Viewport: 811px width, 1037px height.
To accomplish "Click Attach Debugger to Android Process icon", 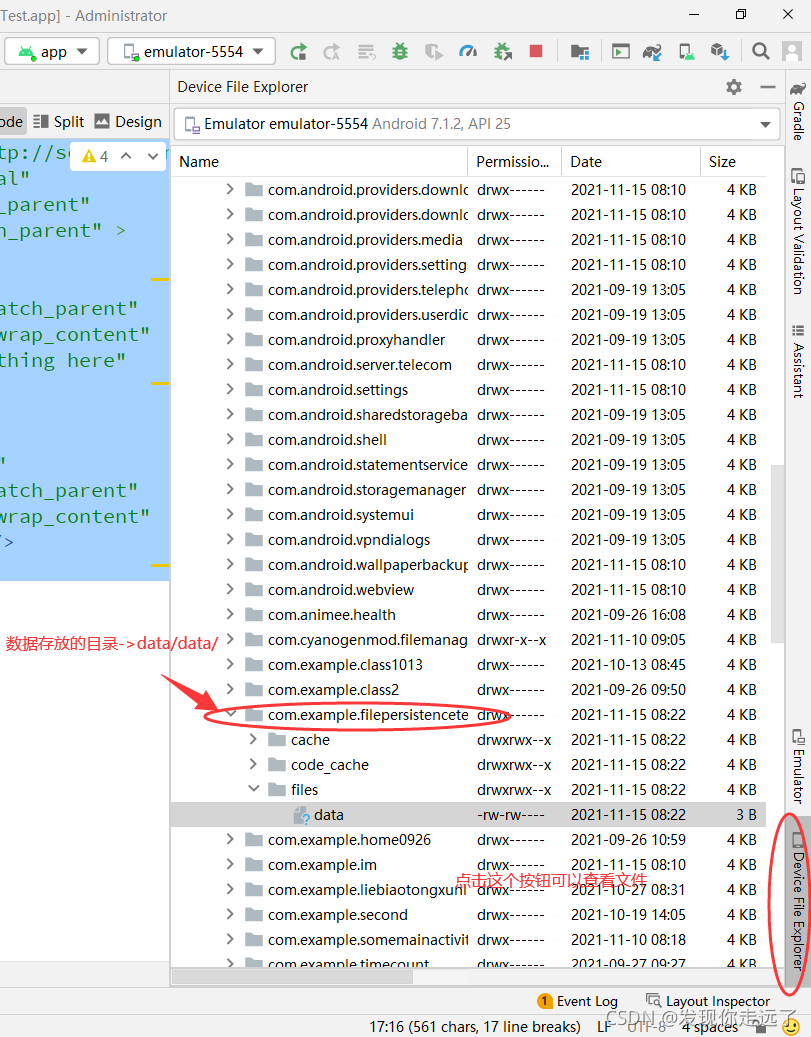I will [x=503, y=52].
